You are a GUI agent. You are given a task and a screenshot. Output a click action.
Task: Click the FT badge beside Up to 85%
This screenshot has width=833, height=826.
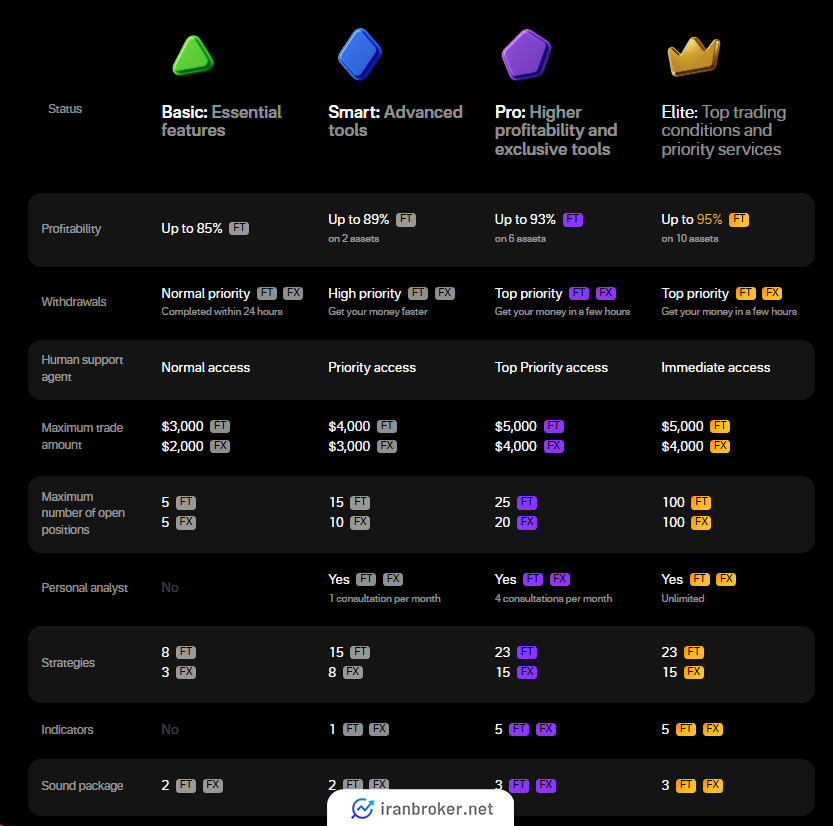tap(239, 228)
